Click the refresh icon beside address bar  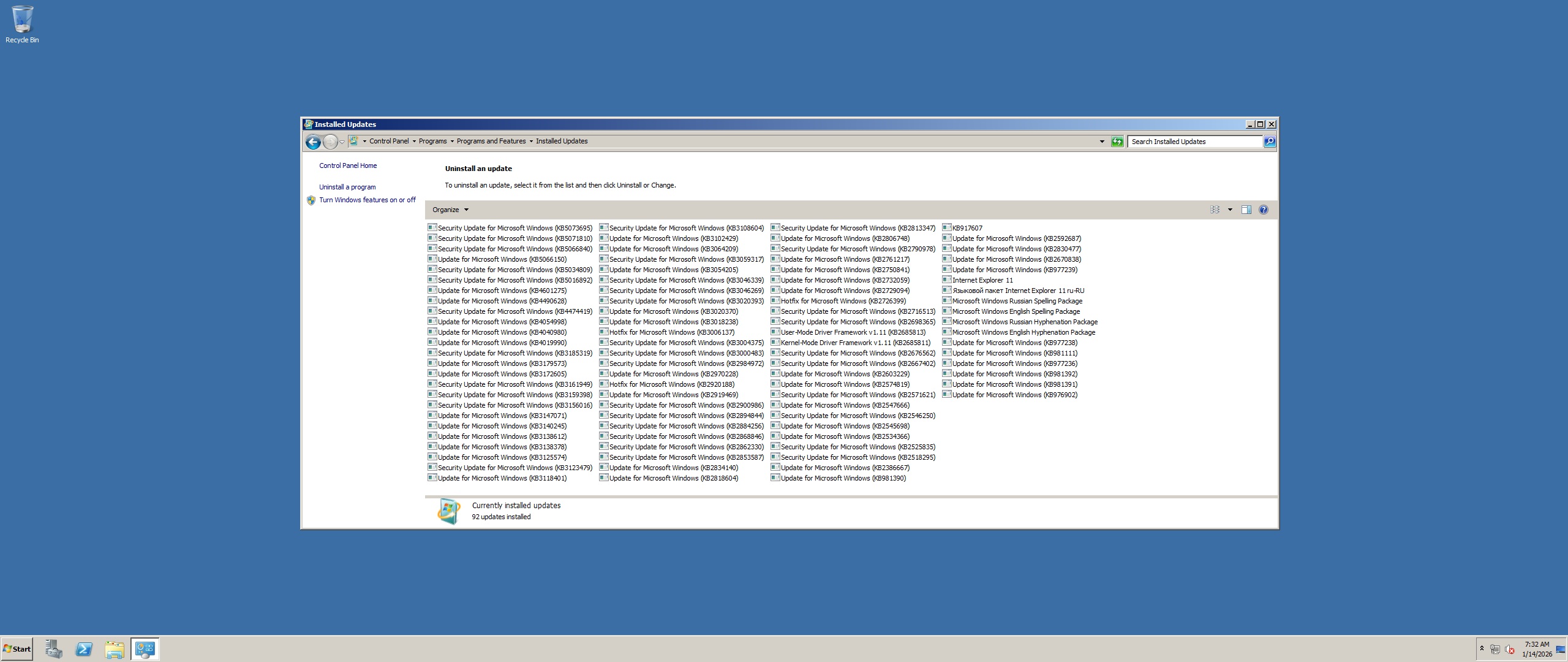(1117, 142)
